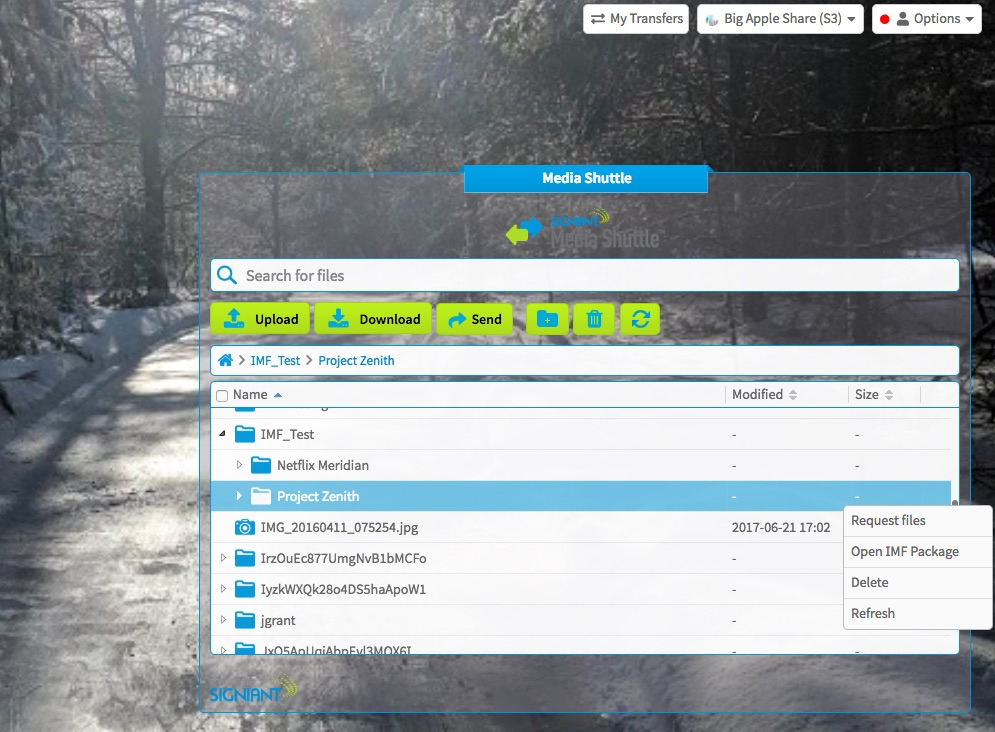Click the trash delete icon in toolbar
Viewport: 995px width, 732px height.
tap(594, 319)
